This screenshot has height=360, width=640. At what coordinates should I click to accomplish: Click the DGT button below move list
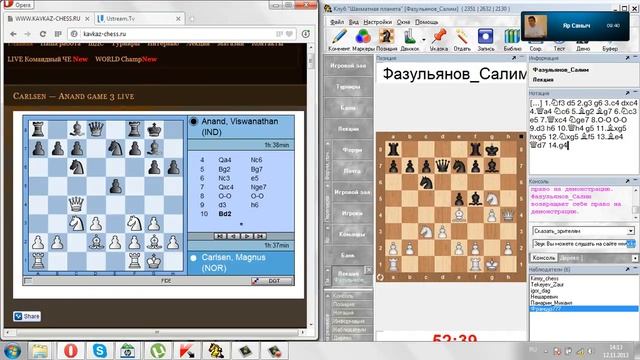point(273,281)
